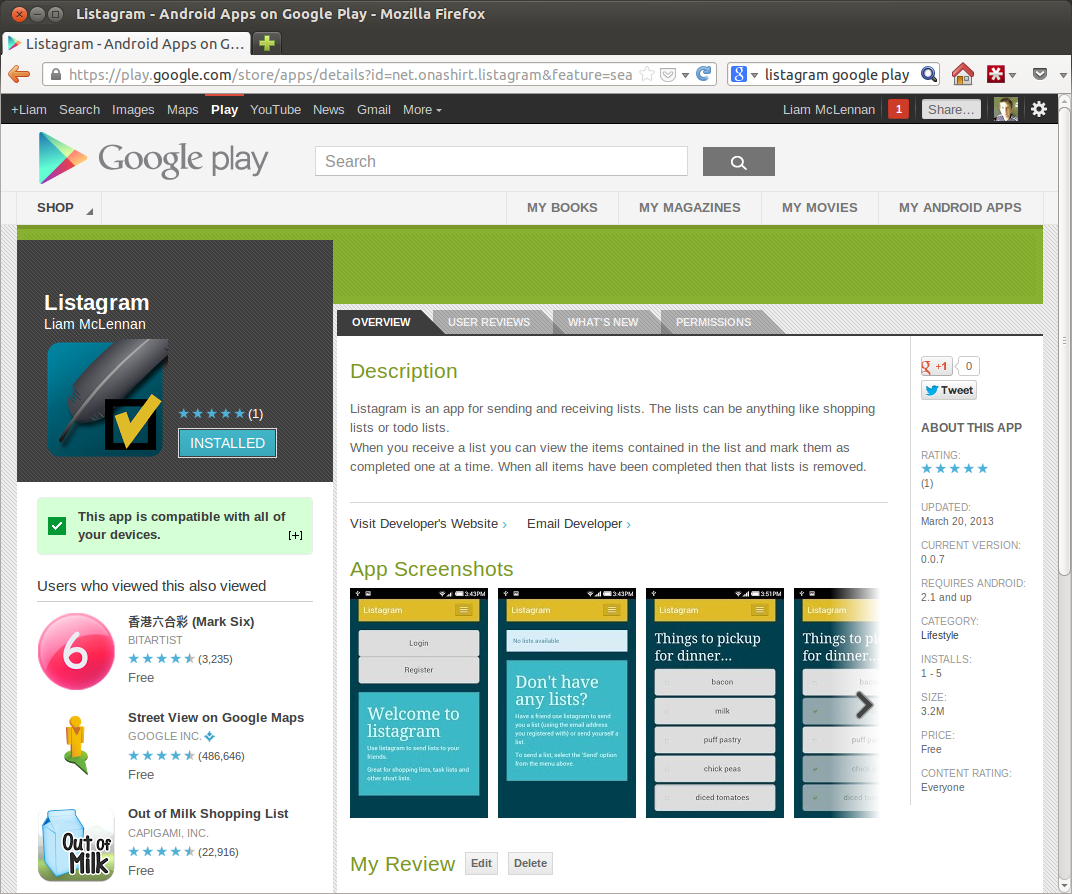Open the 'Don't have any lists?' screenshot
The height and width of the screenshot is (894, 1072).
tap(567, 703)
